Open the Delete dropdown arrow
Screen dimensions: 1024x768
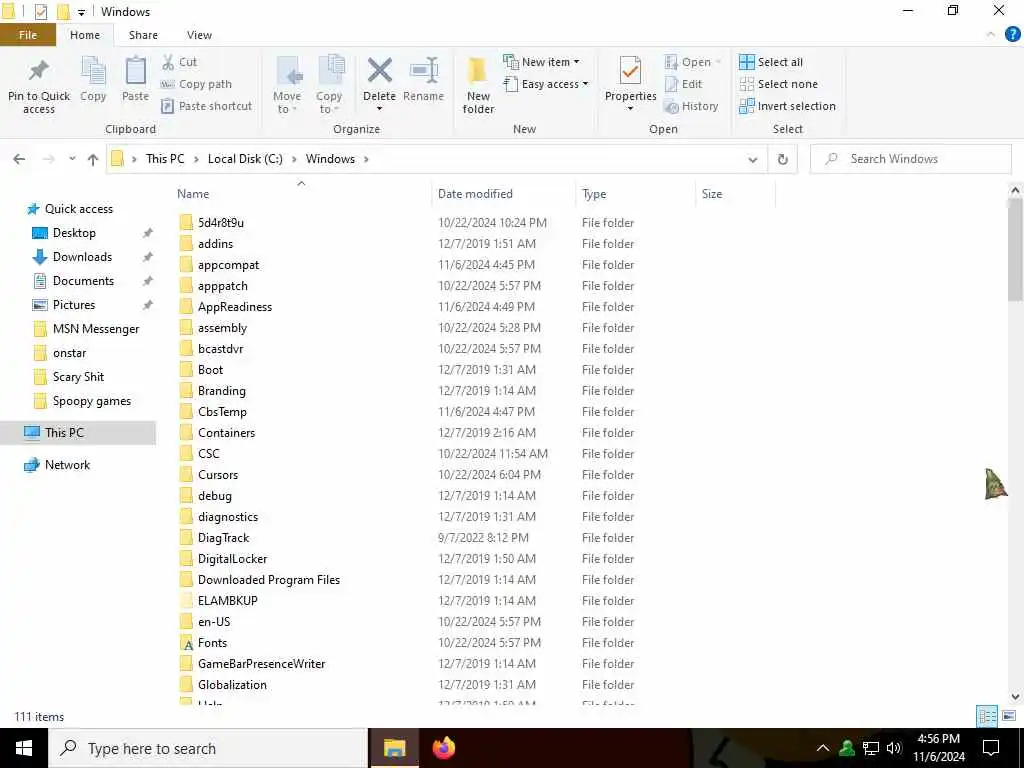click(379, 108)
